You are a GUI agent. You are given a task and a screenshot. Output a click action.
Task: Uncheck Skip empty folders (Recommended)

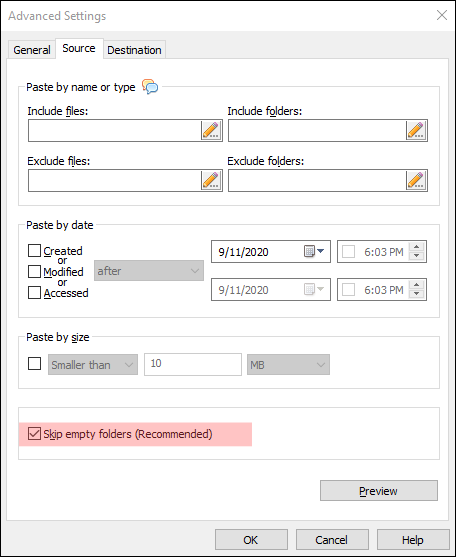34,434
